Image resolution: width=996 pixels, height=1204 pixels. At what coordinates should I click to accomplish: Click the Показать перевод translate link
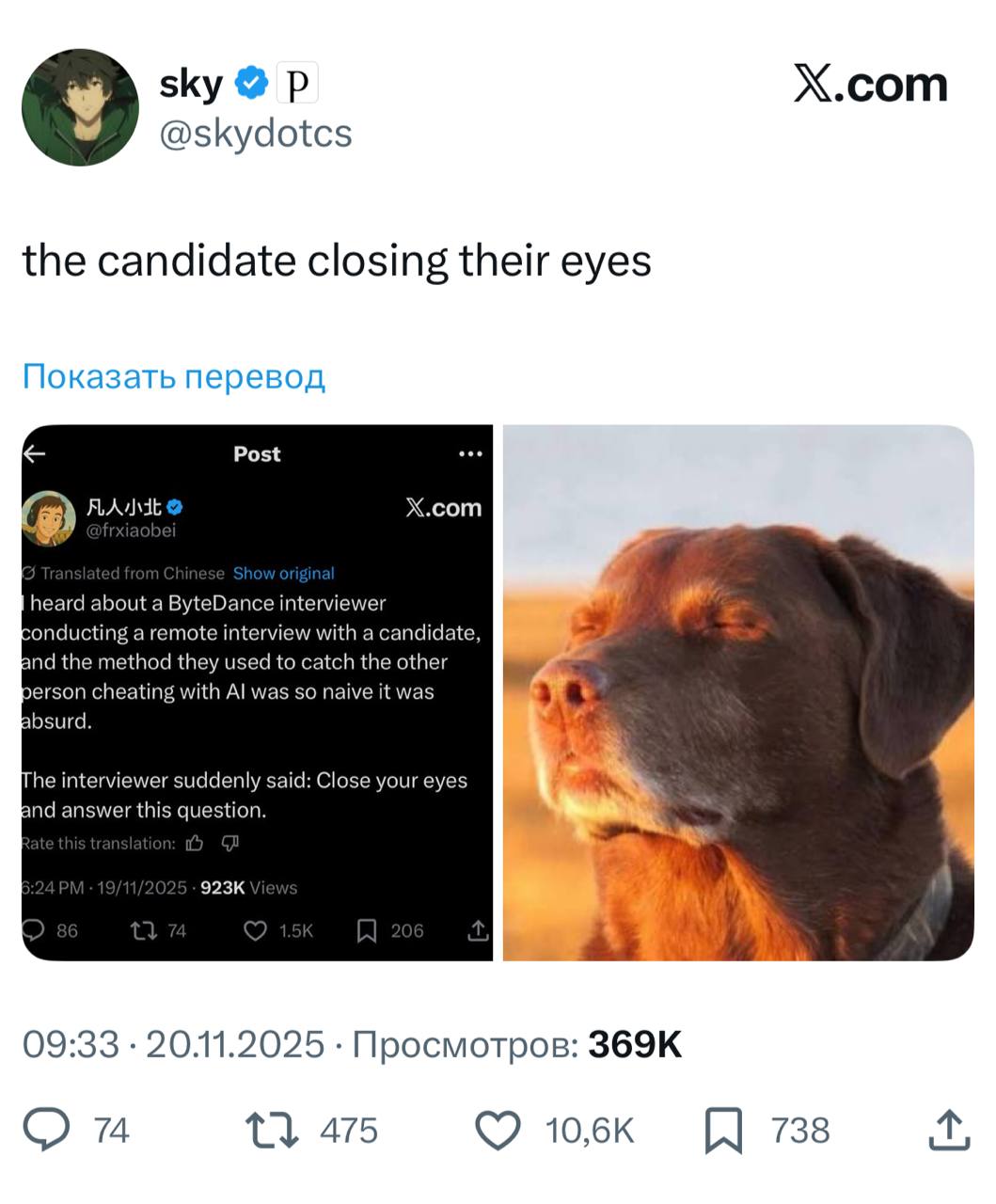tap(174, 376)
